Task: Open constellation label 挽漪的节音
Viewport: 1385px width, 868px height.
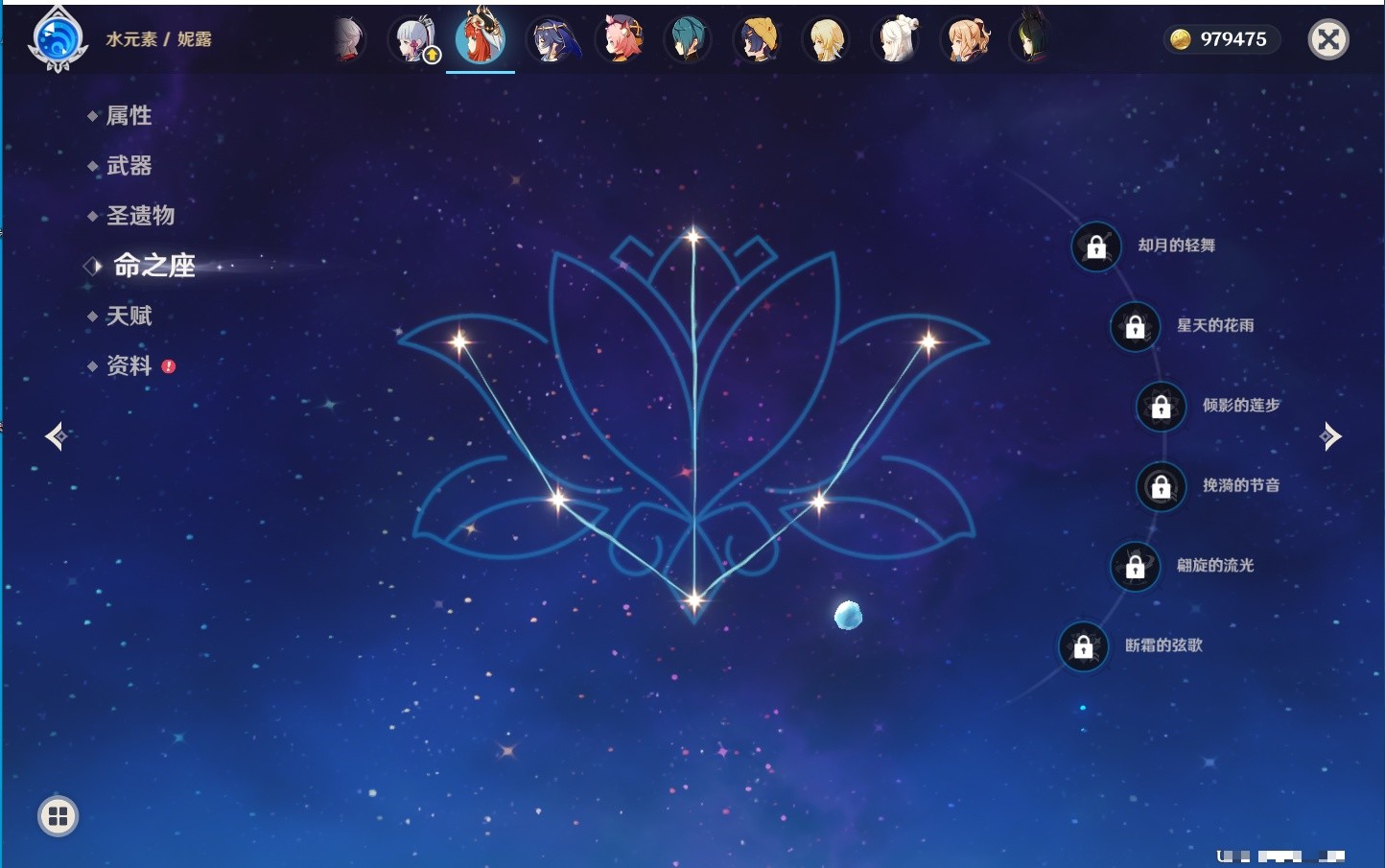Action: click(x=1241, y=485)
